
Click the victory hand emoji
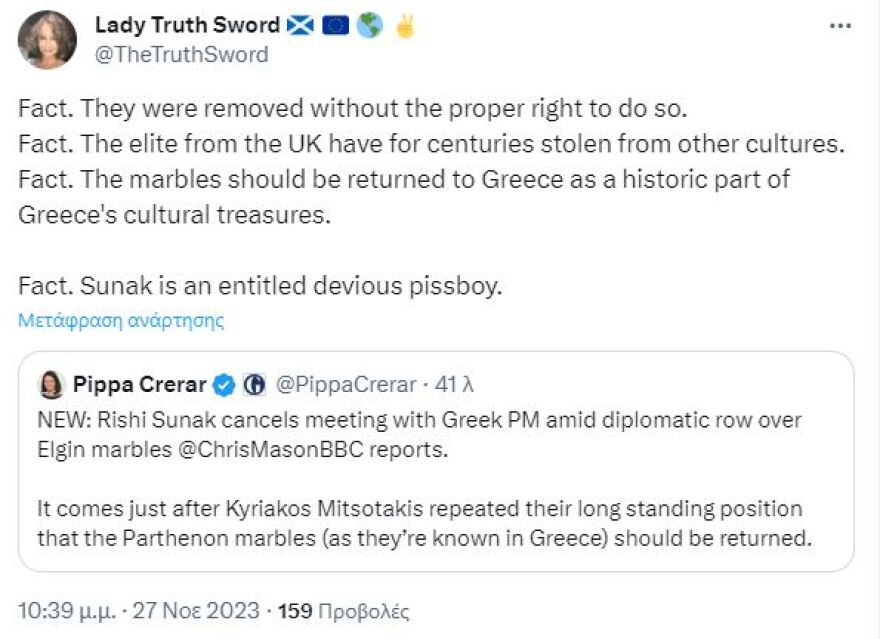click(x=403, y=25)
